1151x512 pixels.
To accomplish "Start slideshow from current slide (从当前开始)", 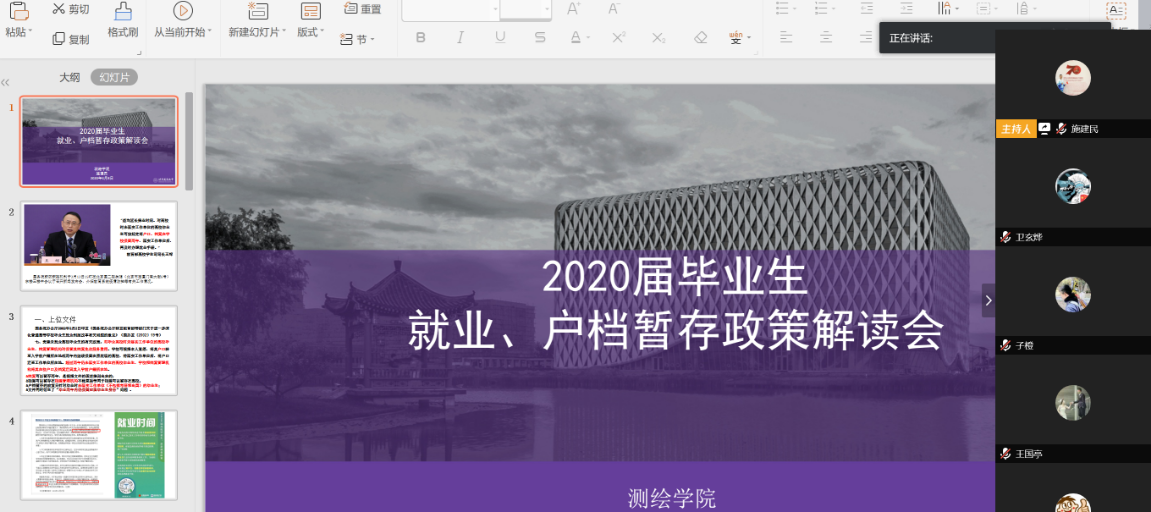I will pyautogui.click(x=182, y=12).
